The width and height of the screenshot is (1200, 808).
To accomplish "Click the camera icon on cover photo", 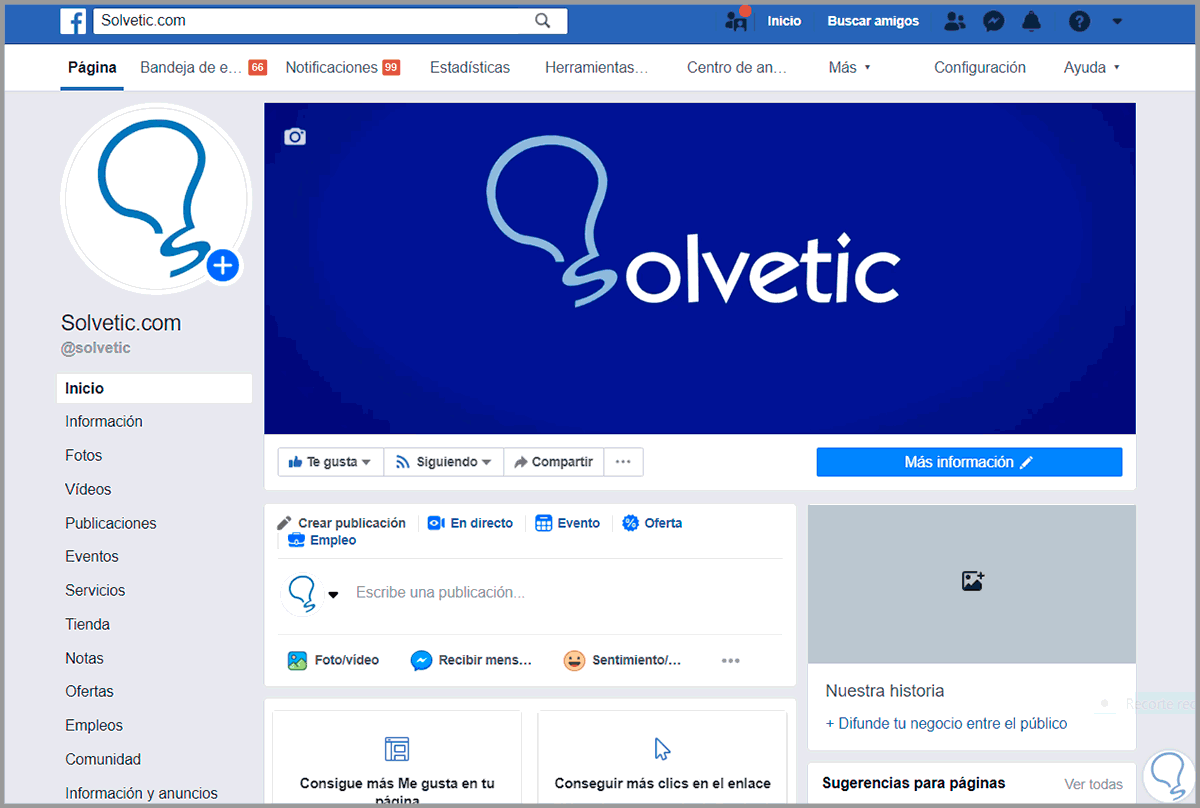I will coord(295,137).
